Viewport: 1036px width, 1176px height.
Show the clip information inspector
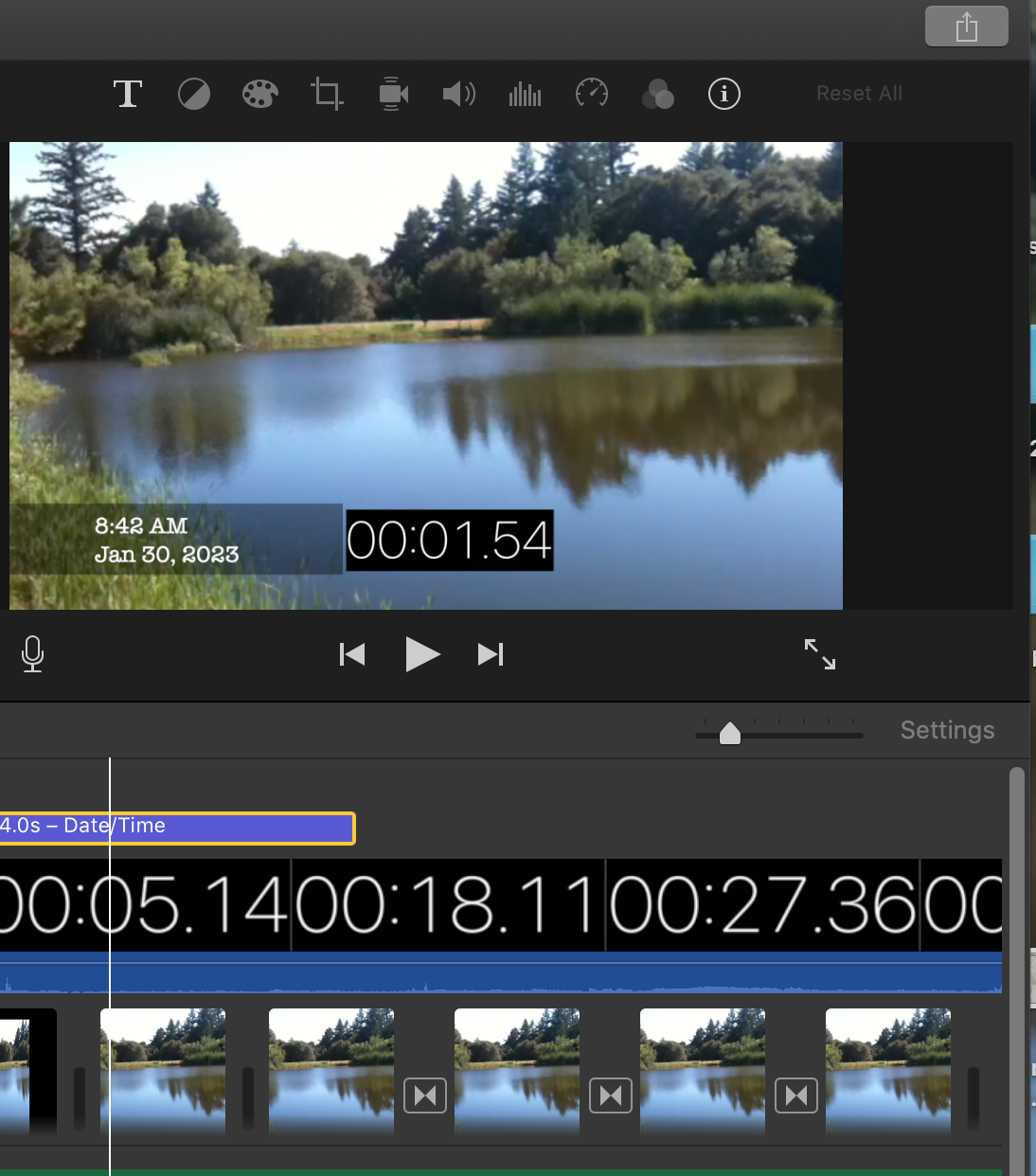pos(724,94)
